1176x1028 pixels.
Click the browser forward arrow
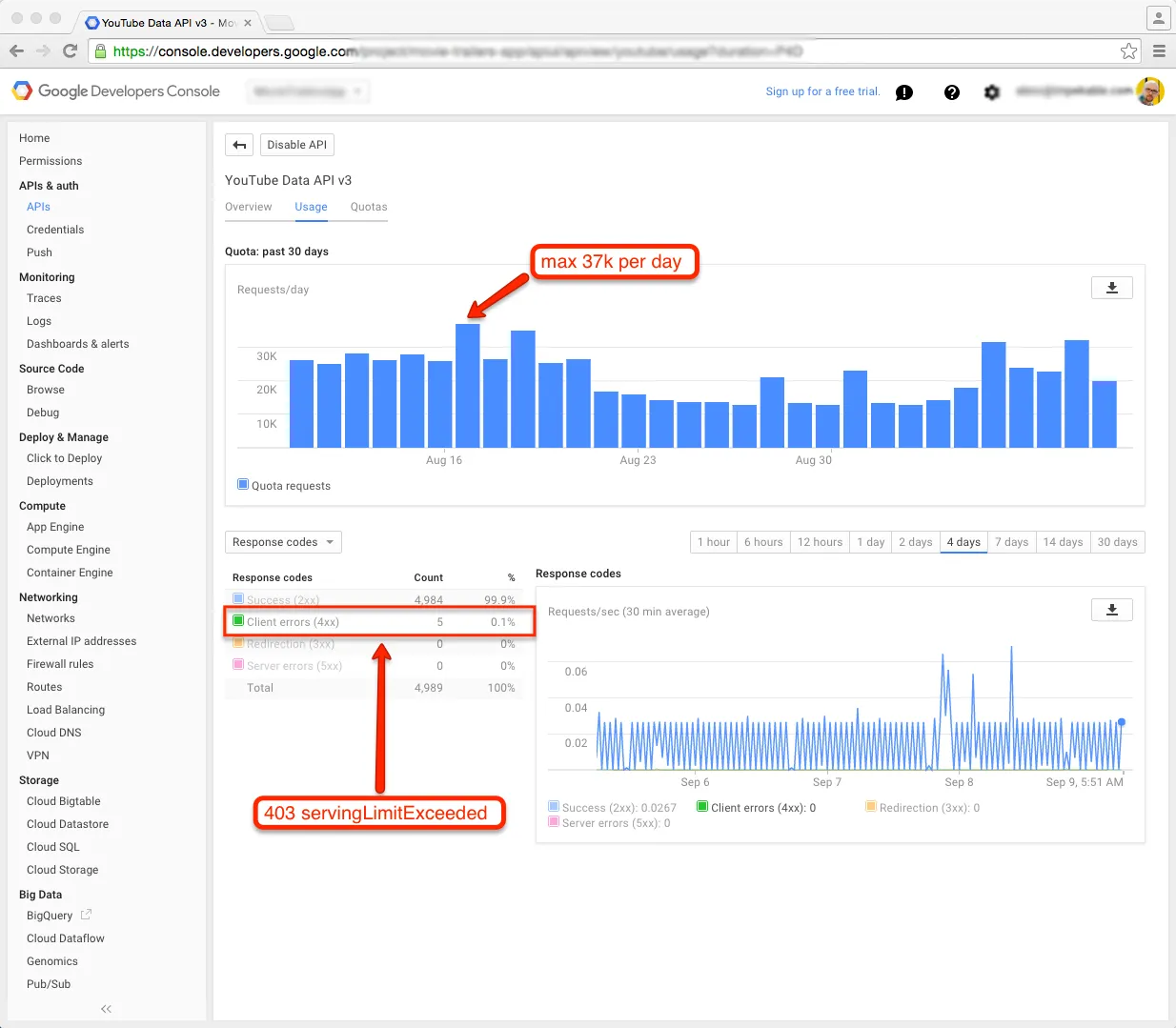coord(43,51)
